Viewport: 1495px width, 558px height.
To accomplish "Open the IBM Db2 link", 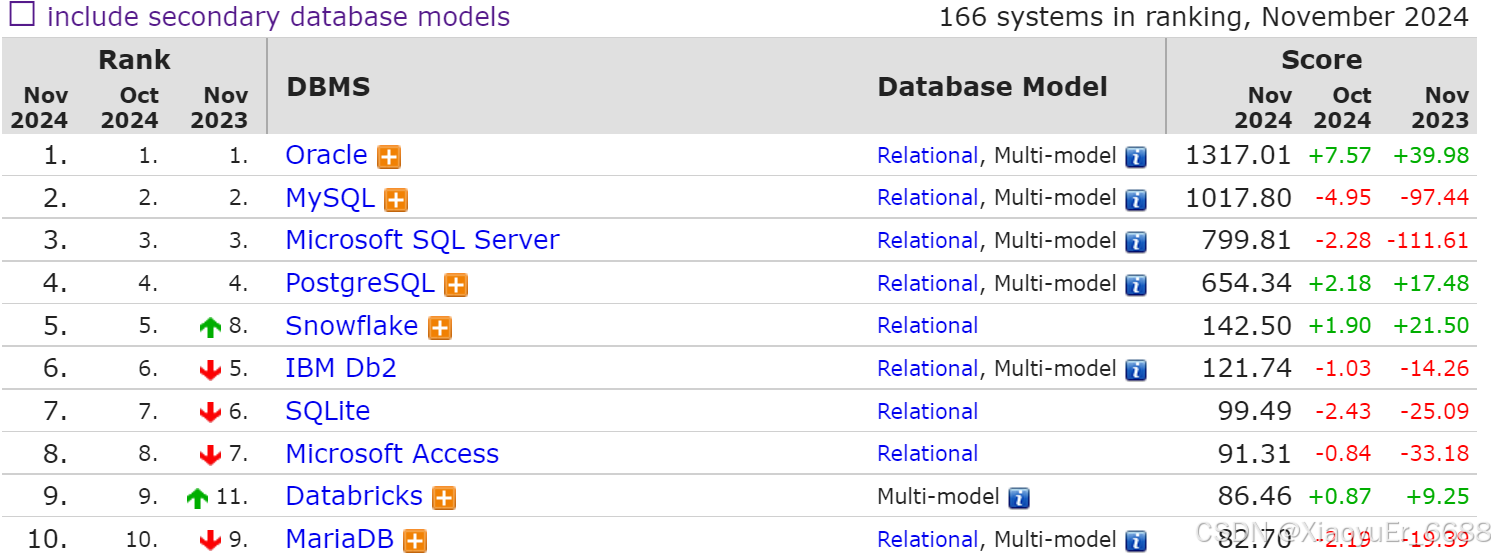I will 341,368.
